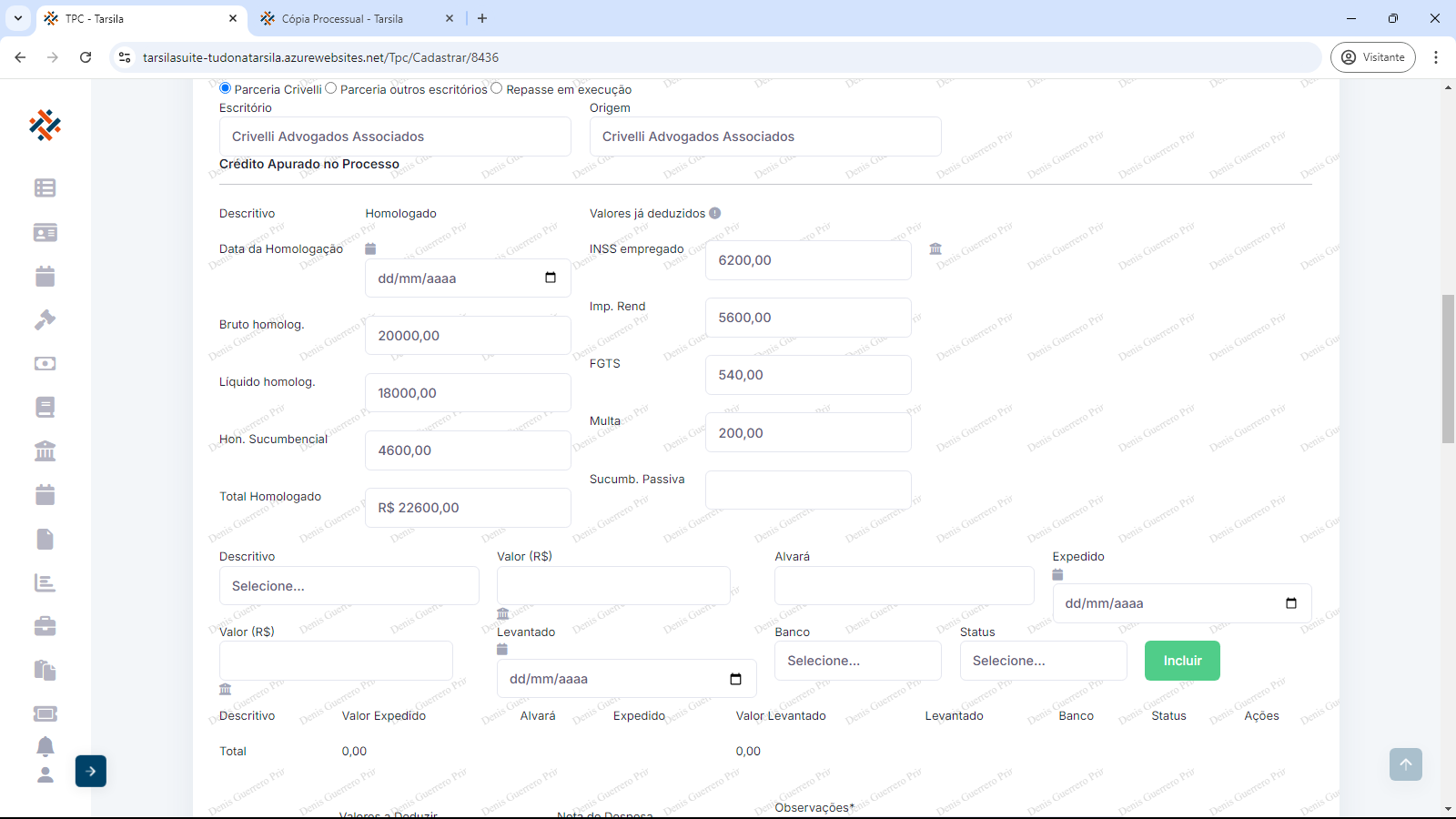The width and height of the screenshot is (1456, 819).
Task: Open the Banco dropdown
Action: (x=857, y=661)
